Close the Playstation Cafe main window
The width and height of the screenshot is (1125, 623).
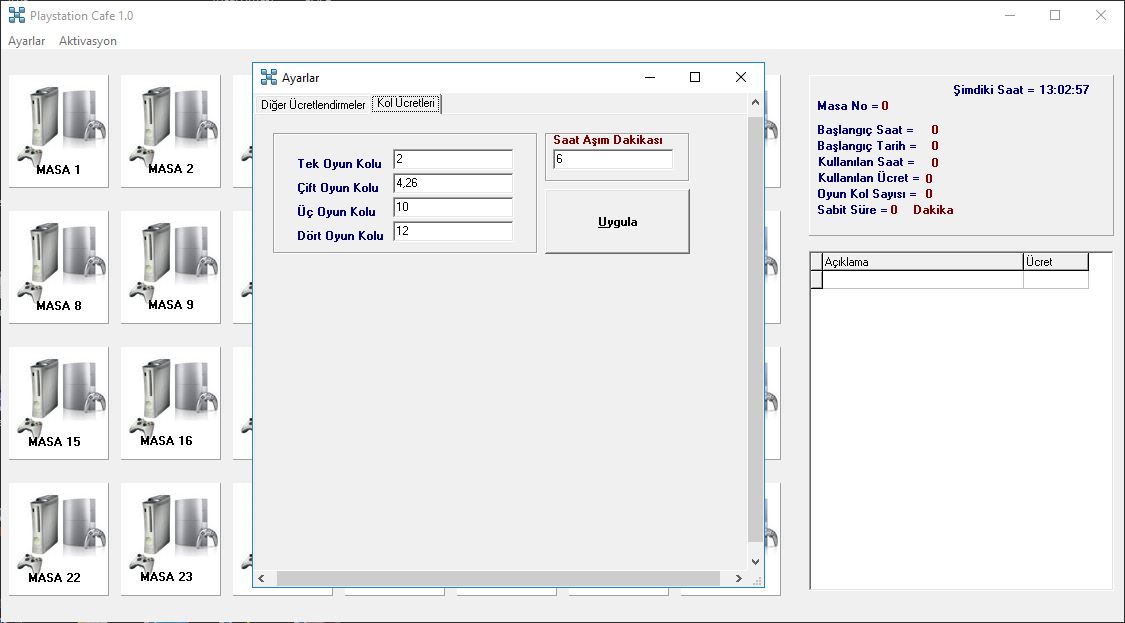tap(1101, 15)
